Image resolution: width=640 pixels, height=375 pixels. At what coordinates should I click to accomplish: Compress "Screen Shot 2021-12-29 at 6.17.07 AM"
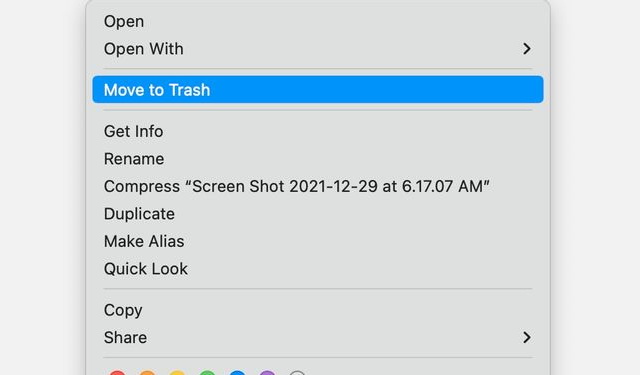(318, 186)
